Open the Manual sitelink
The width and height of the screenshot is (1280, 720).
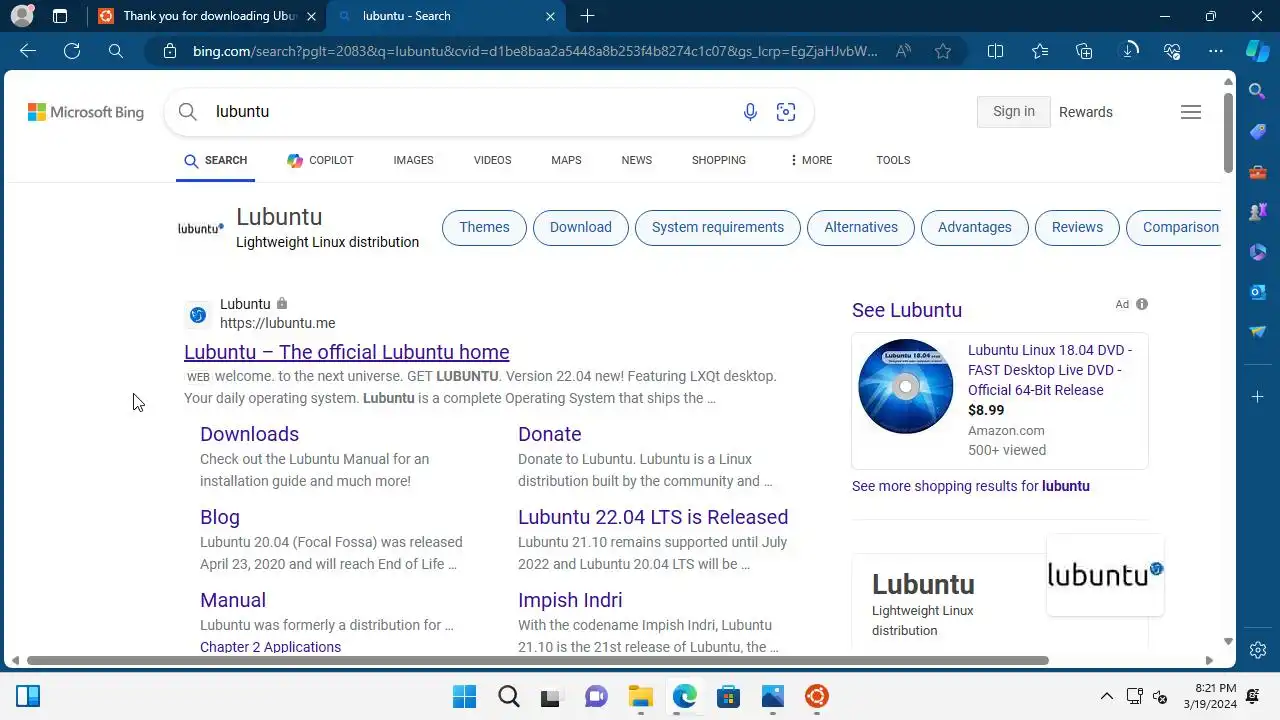tap(233, 600)
